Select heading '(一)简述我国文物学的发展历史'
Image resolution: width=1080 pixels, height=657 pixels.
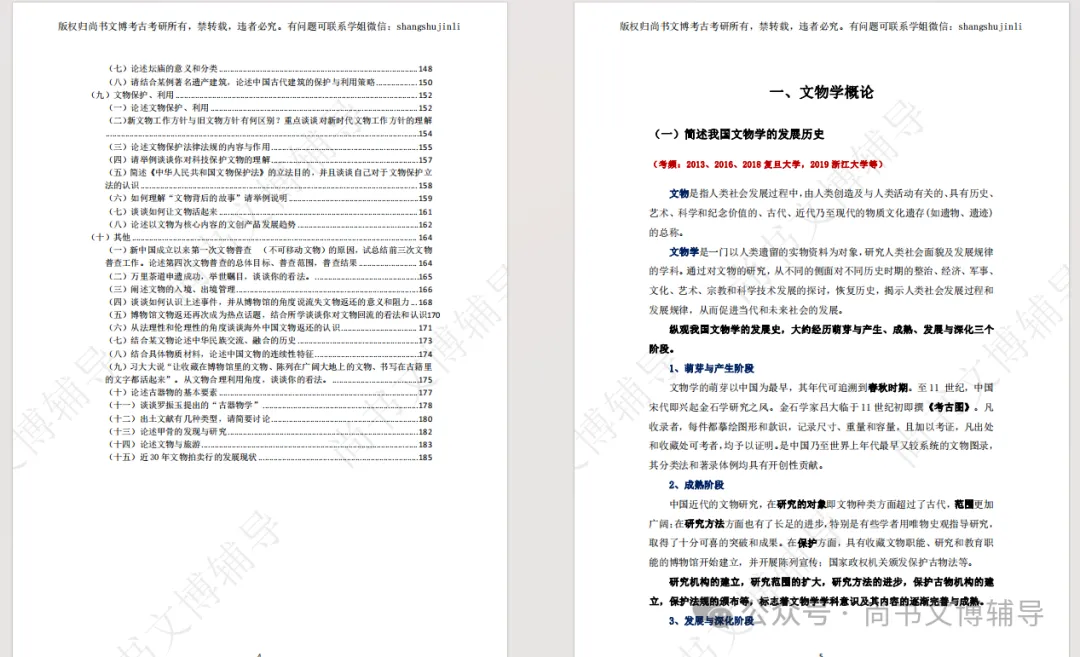point(738,134)
